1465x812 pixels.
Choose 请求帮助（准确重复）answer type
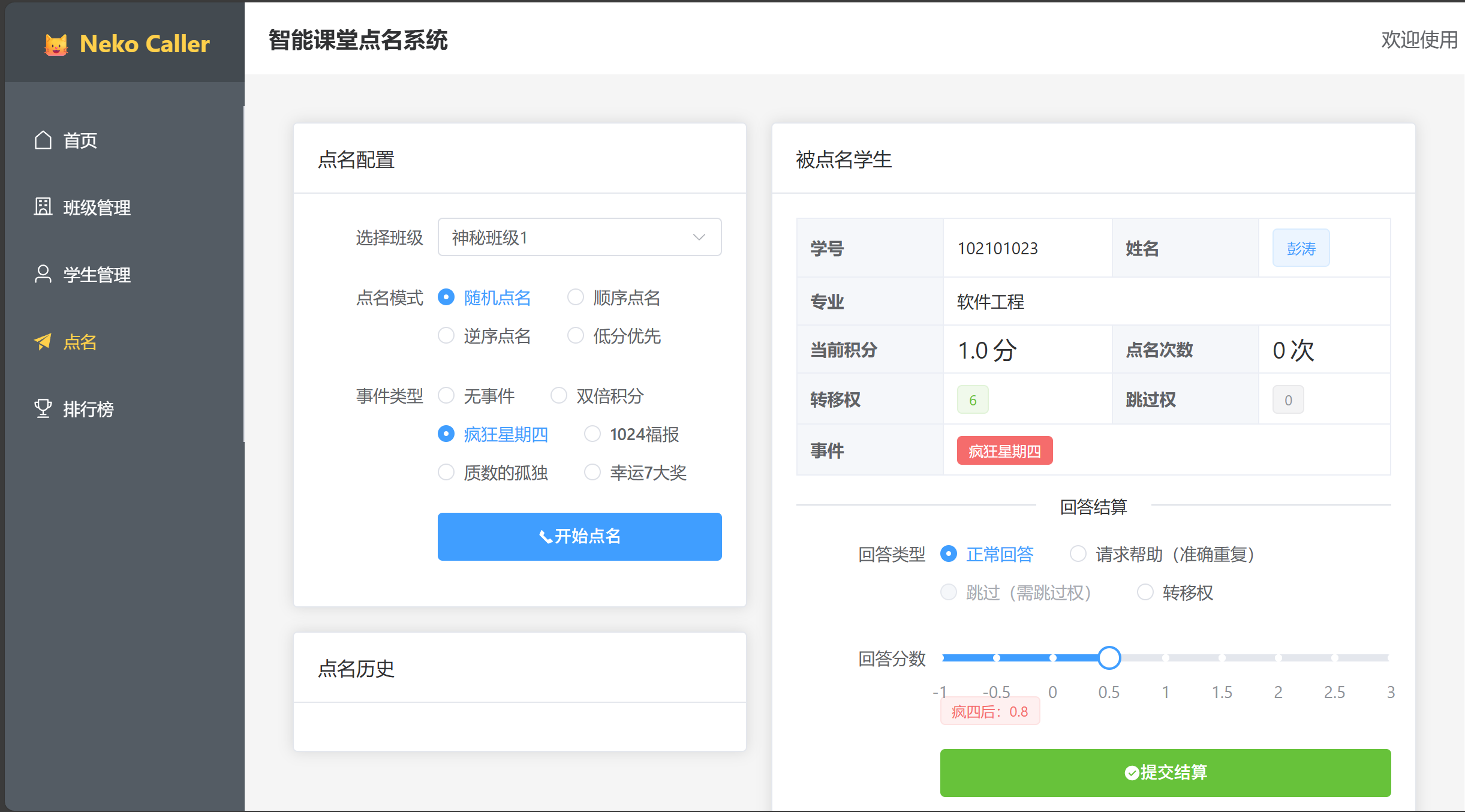(1078, 554)
